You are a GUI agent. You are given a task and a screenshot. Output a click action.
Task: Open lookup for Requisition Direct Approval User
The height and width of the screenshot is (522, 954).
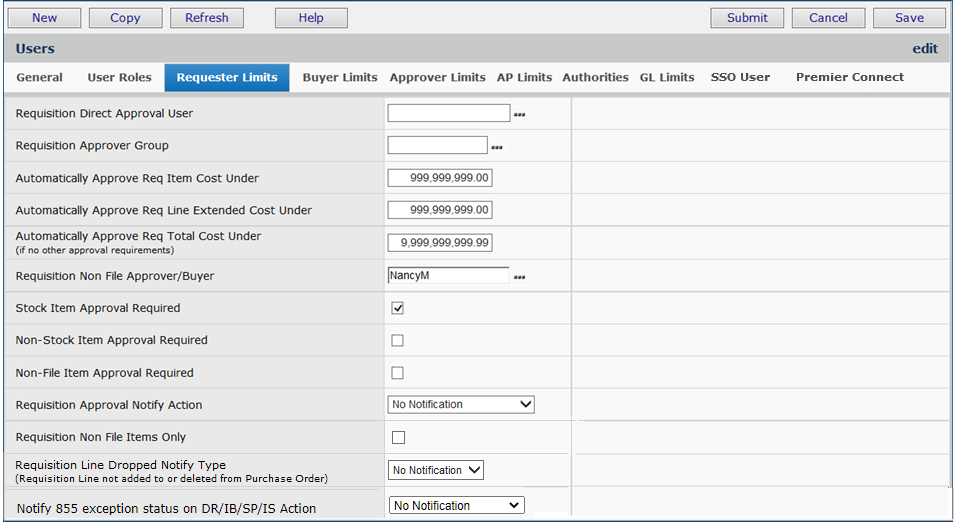(519, 115)
